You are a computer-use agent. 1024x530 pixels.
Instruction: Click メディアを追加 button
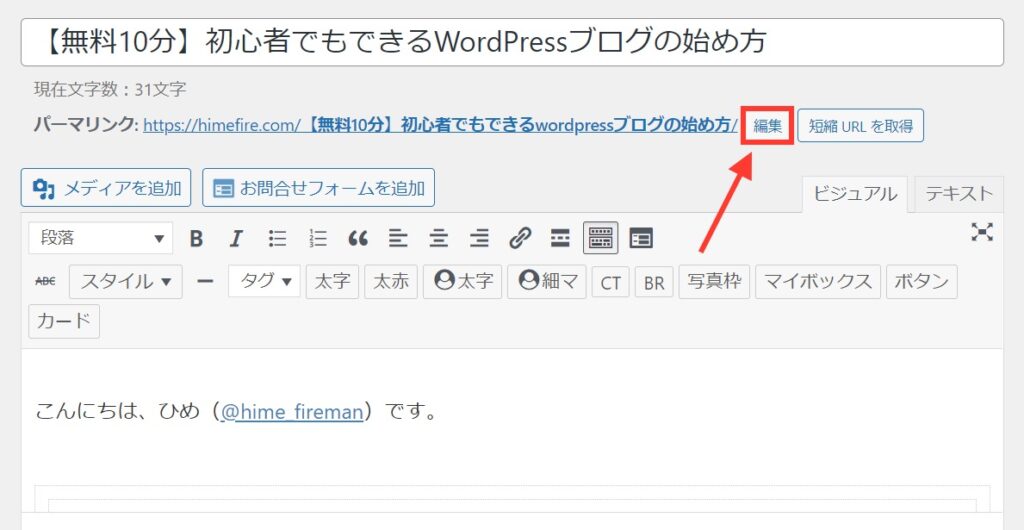pyautogui.click(x=106, y=188)
